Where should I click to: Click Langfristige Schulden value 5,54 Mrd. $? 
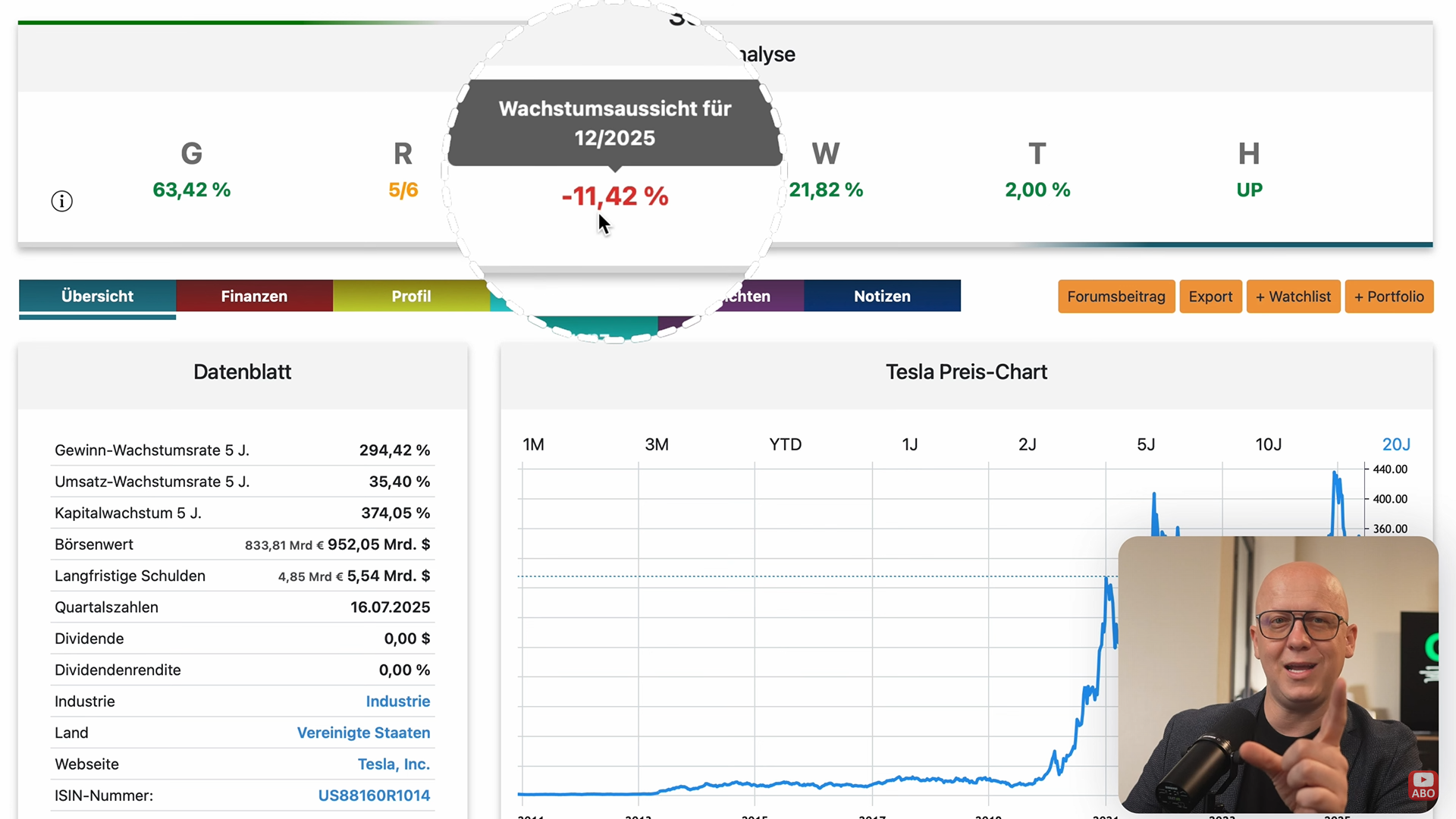click(x=388, y=576)
